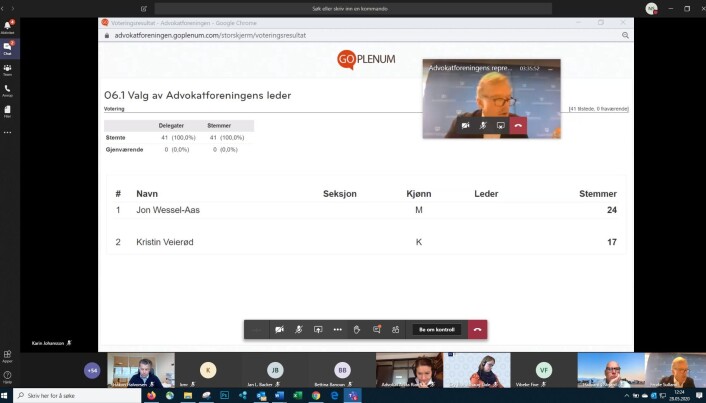Click the Navn column header
The height and width of the screenshot is (403, 706).
click(147, 194)
